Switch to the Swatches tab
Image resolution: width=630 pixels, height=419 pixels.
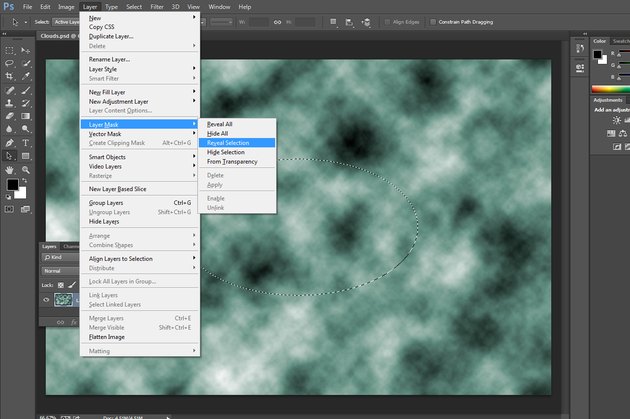pyautogui.click(x=621, y=41)
